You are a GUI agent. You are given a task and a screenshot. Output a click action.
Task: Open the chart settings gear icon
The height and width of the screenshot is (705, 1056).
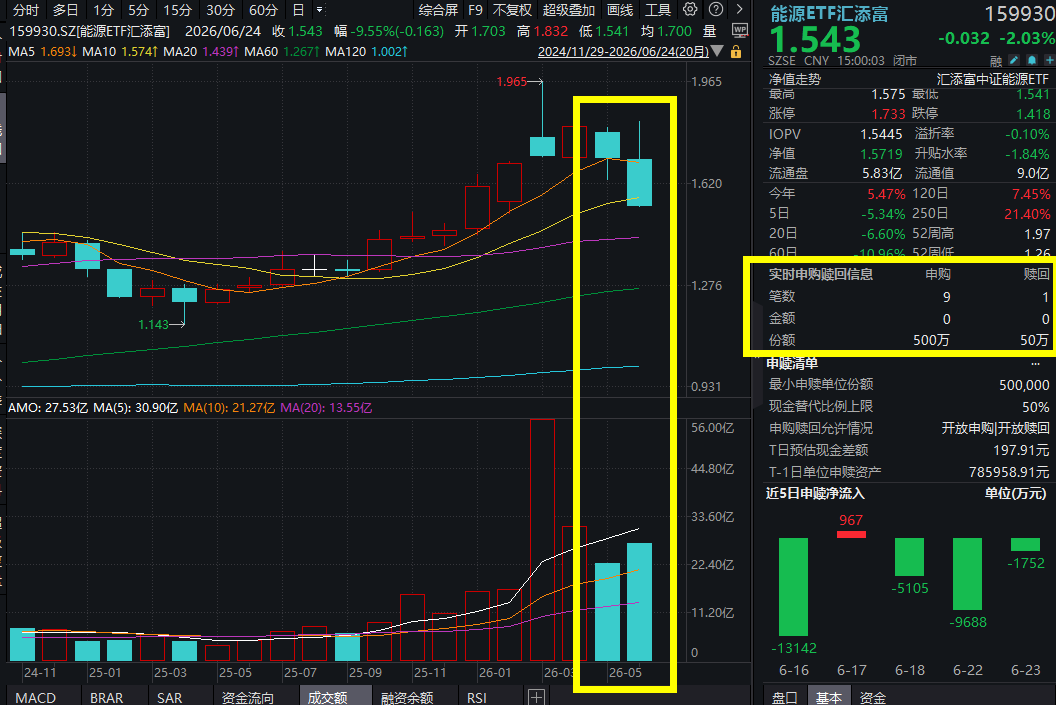coord(690,9)
